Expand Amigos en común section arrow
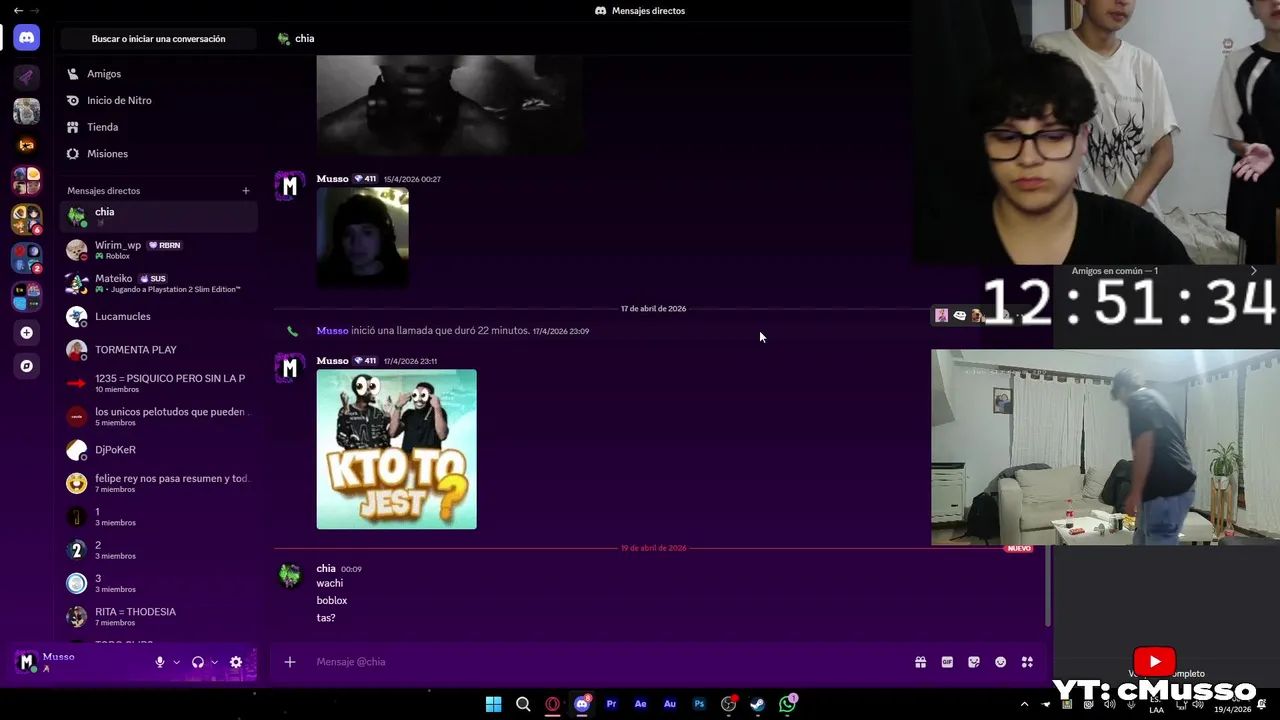The image size is (1280, 720). [1253, 271]
